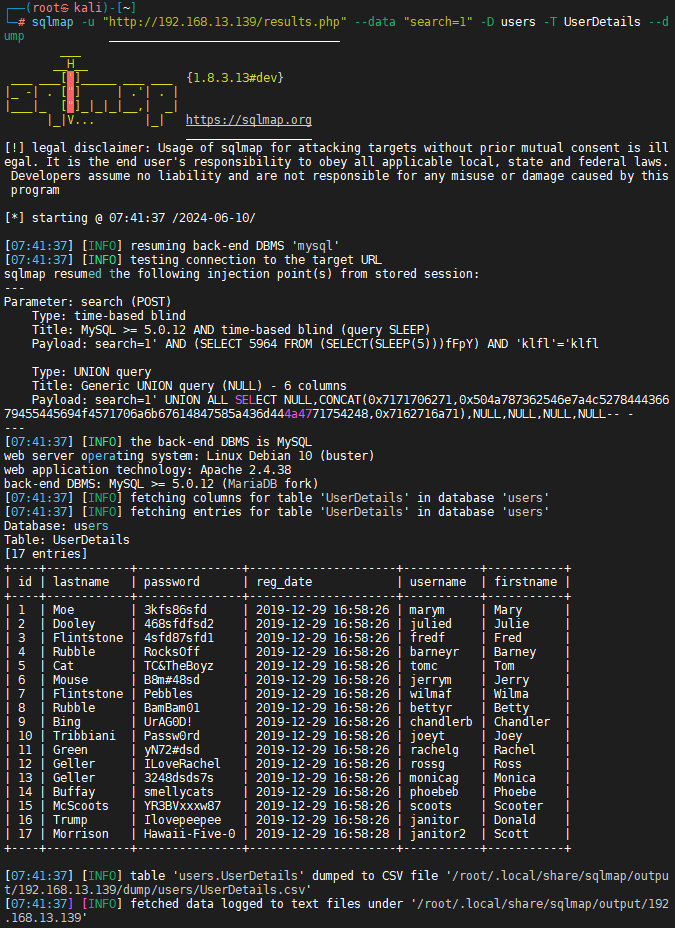Select the username column header
This screenshot has width=675, height=928.
pyautogui.click(x=438, y=582)
